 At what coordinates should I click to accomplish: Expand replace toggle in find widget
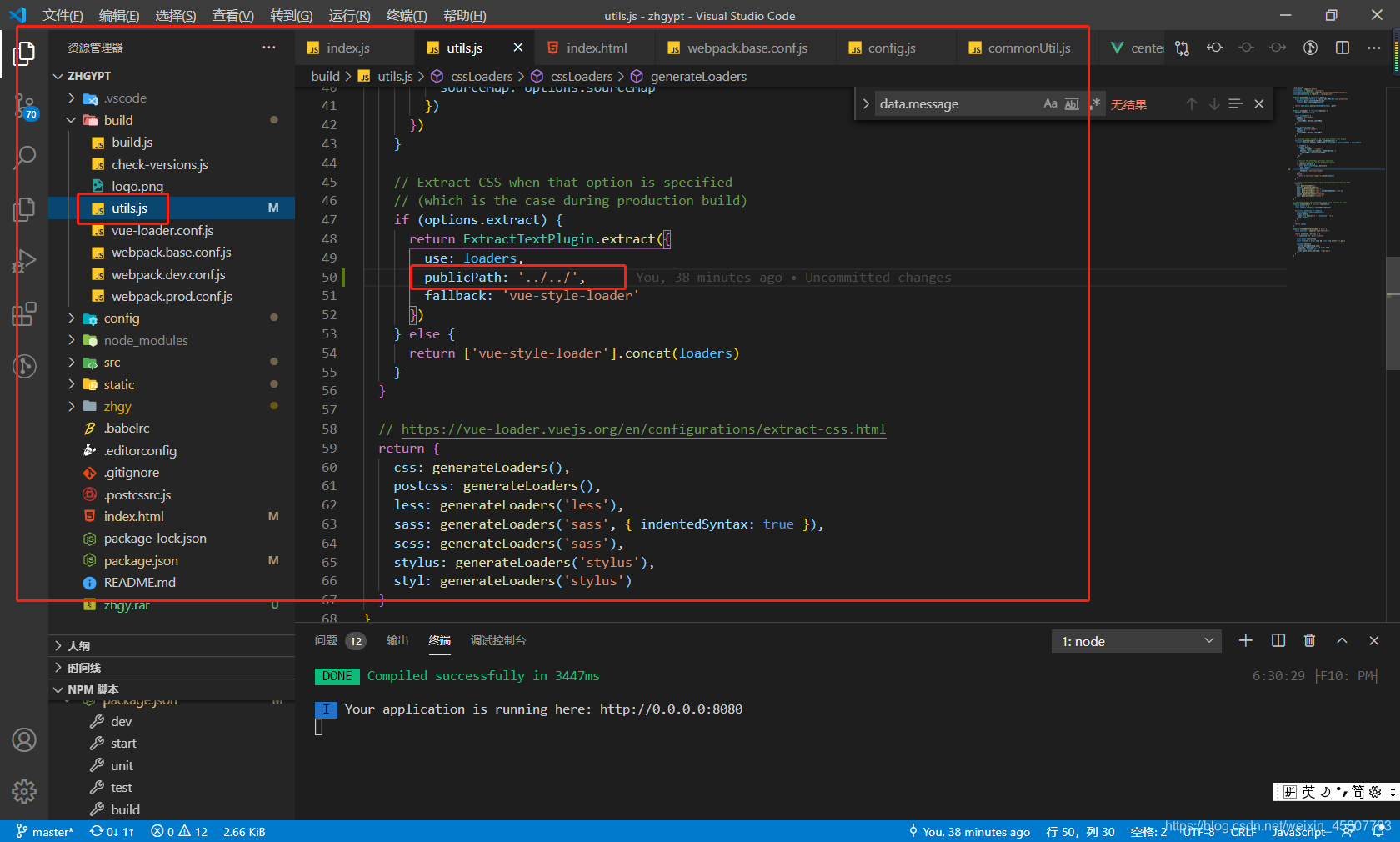(x=866, y=104)
